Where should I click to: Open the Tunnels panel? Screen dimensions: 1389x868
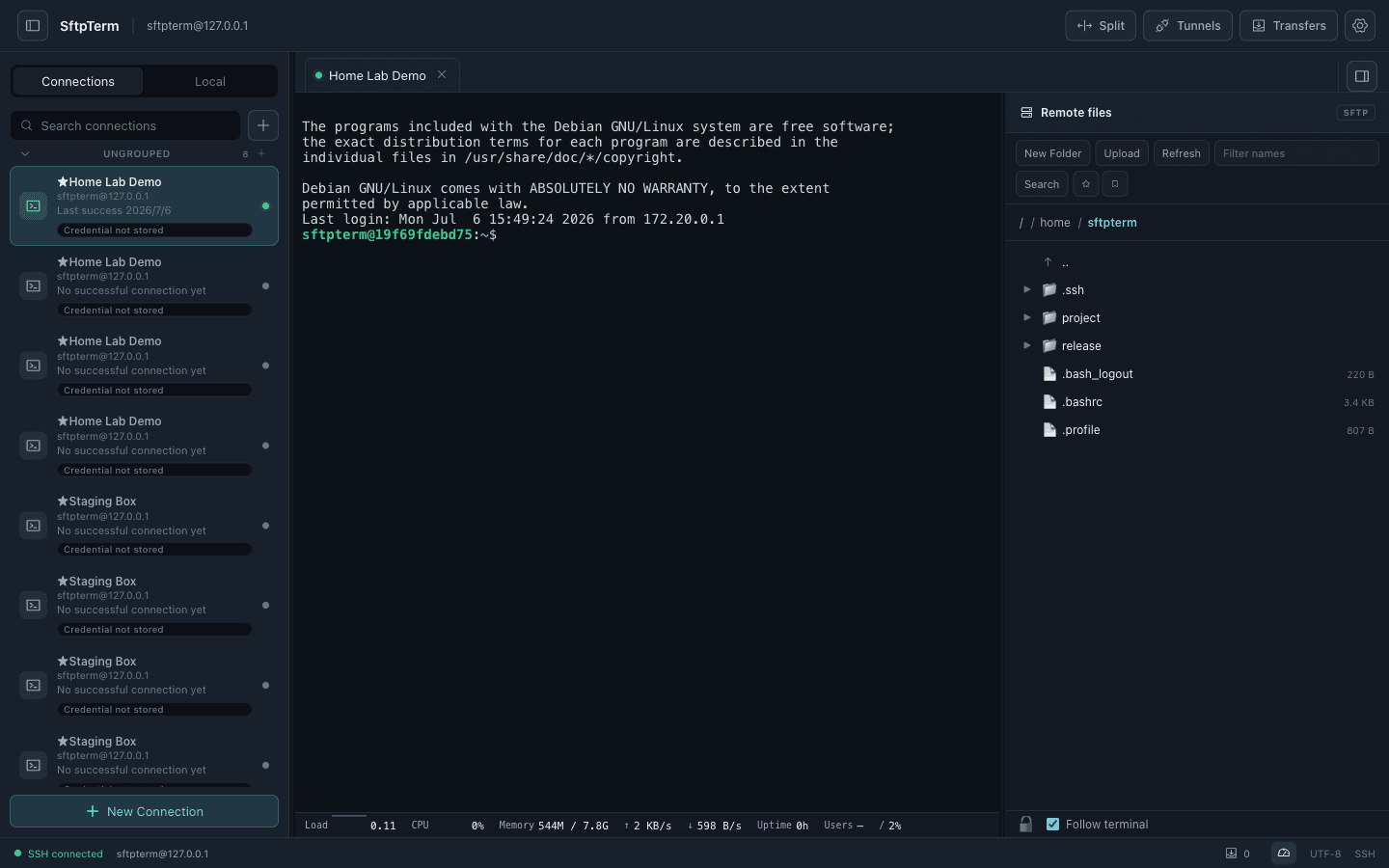(1187, 26)
